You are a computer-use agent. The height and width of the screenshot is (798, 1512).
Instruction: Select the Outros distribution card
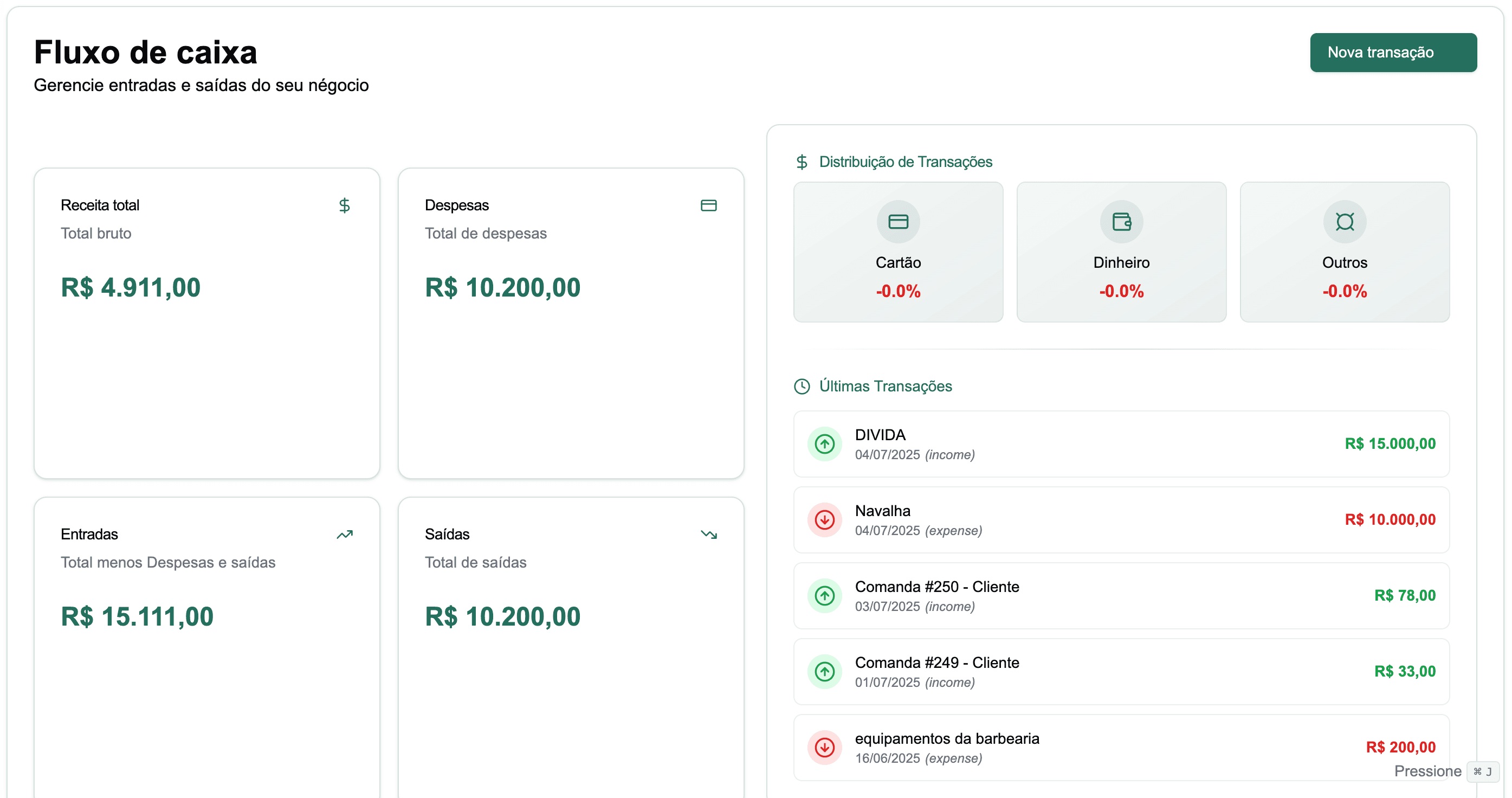(1345, 253)
